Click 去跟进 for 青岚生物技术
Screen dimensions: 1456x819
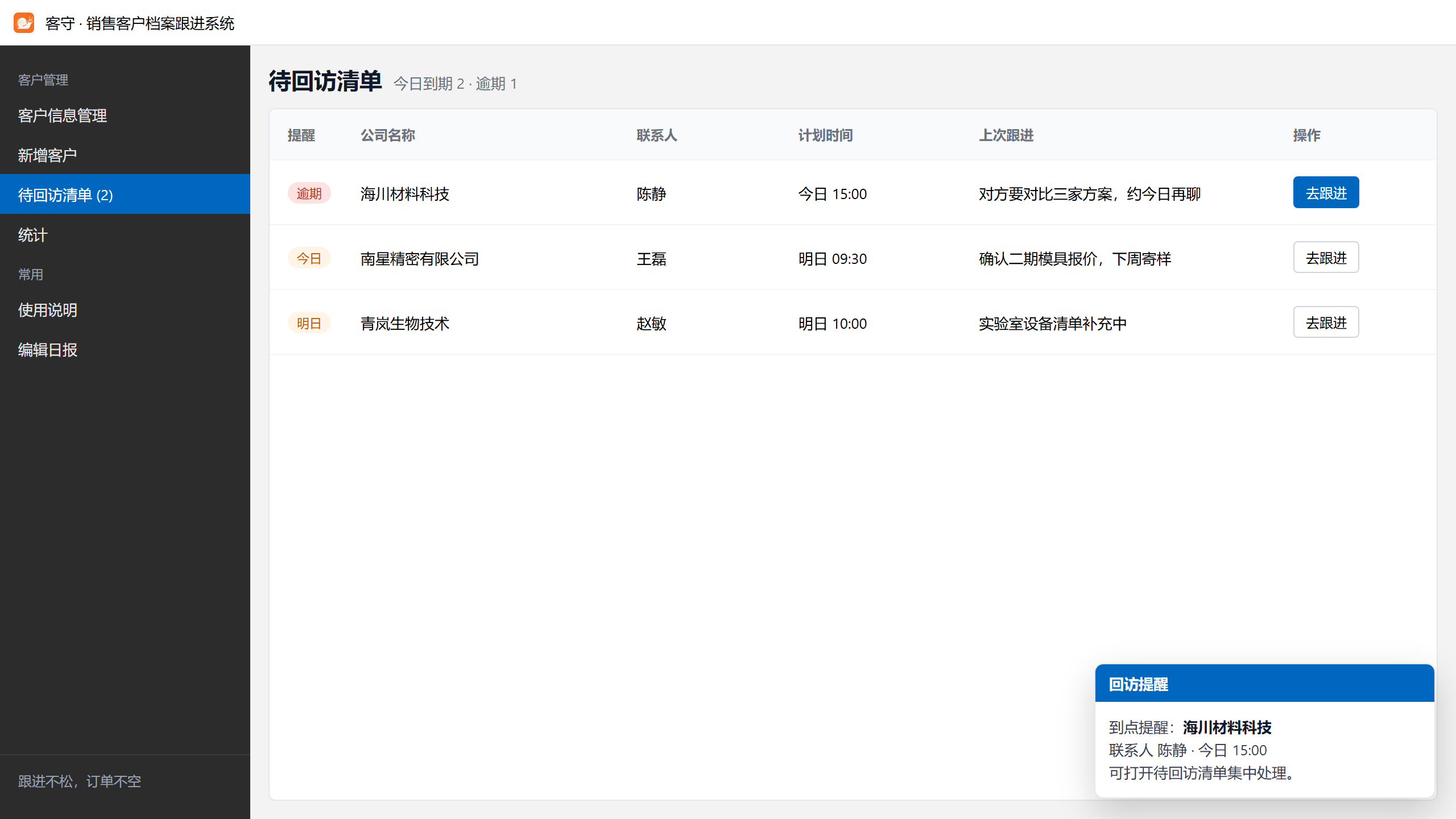(1326, 322)
